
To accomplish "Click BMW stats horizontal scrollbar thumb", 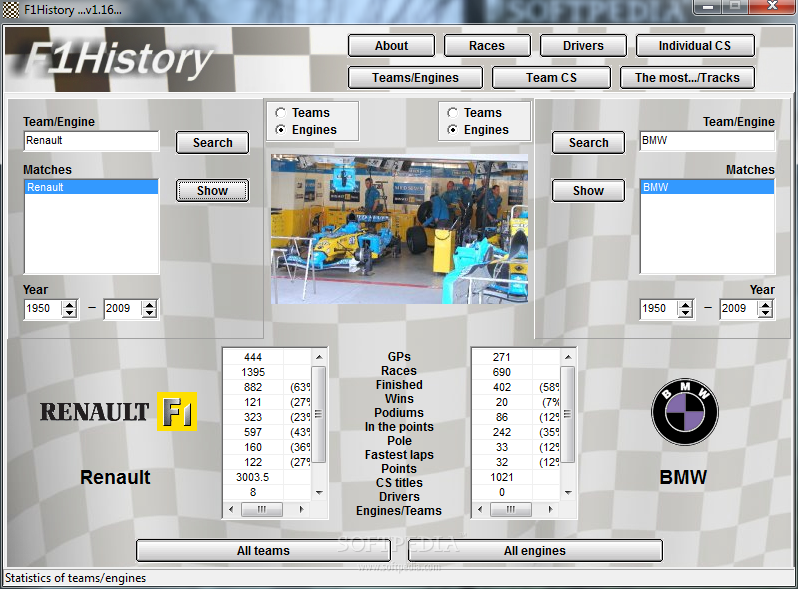I will tap(511, 509).
